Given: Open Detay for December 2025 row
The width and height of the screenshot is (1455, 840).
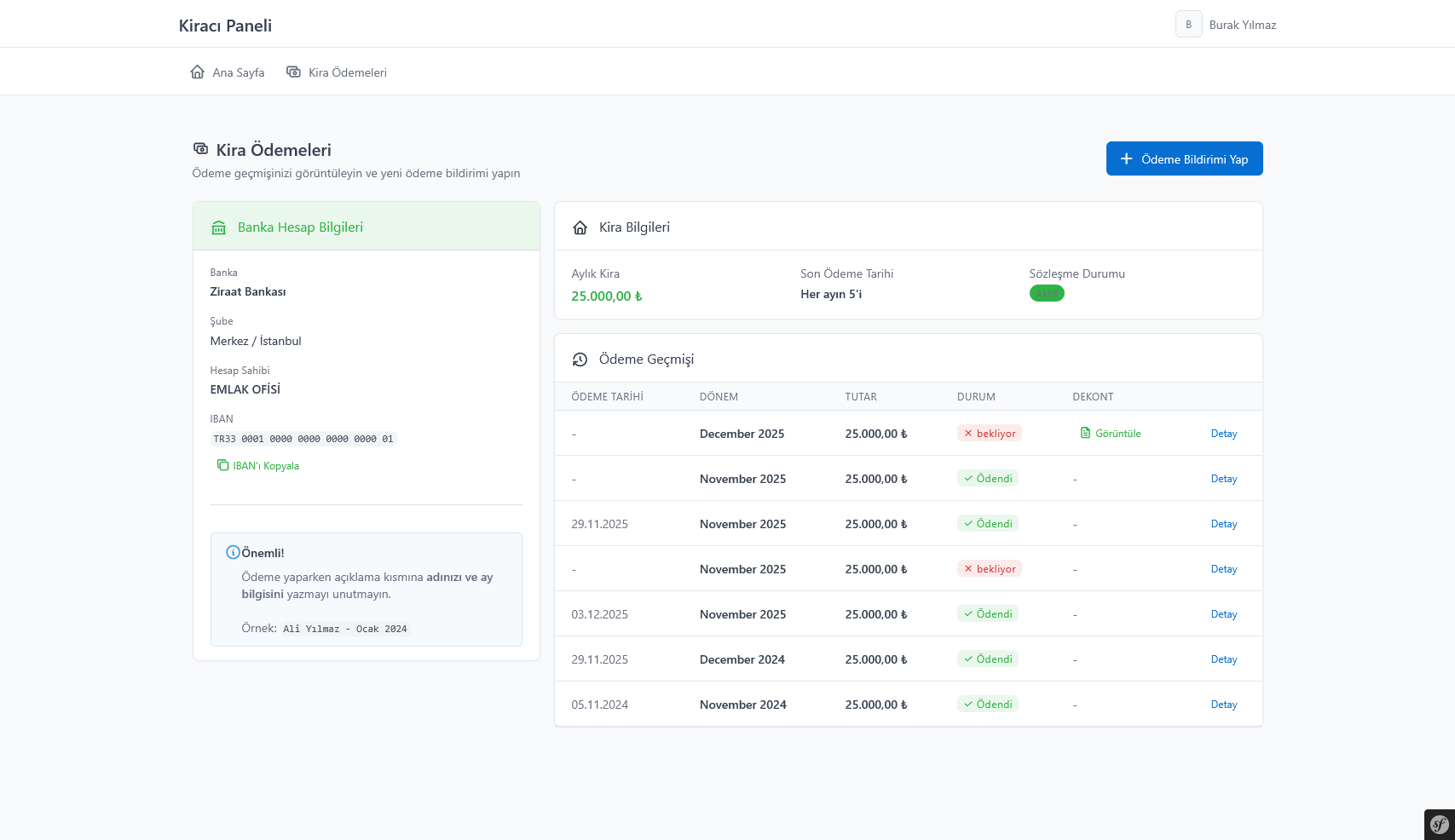Looking at the screenshot, I should [1223, 434].
